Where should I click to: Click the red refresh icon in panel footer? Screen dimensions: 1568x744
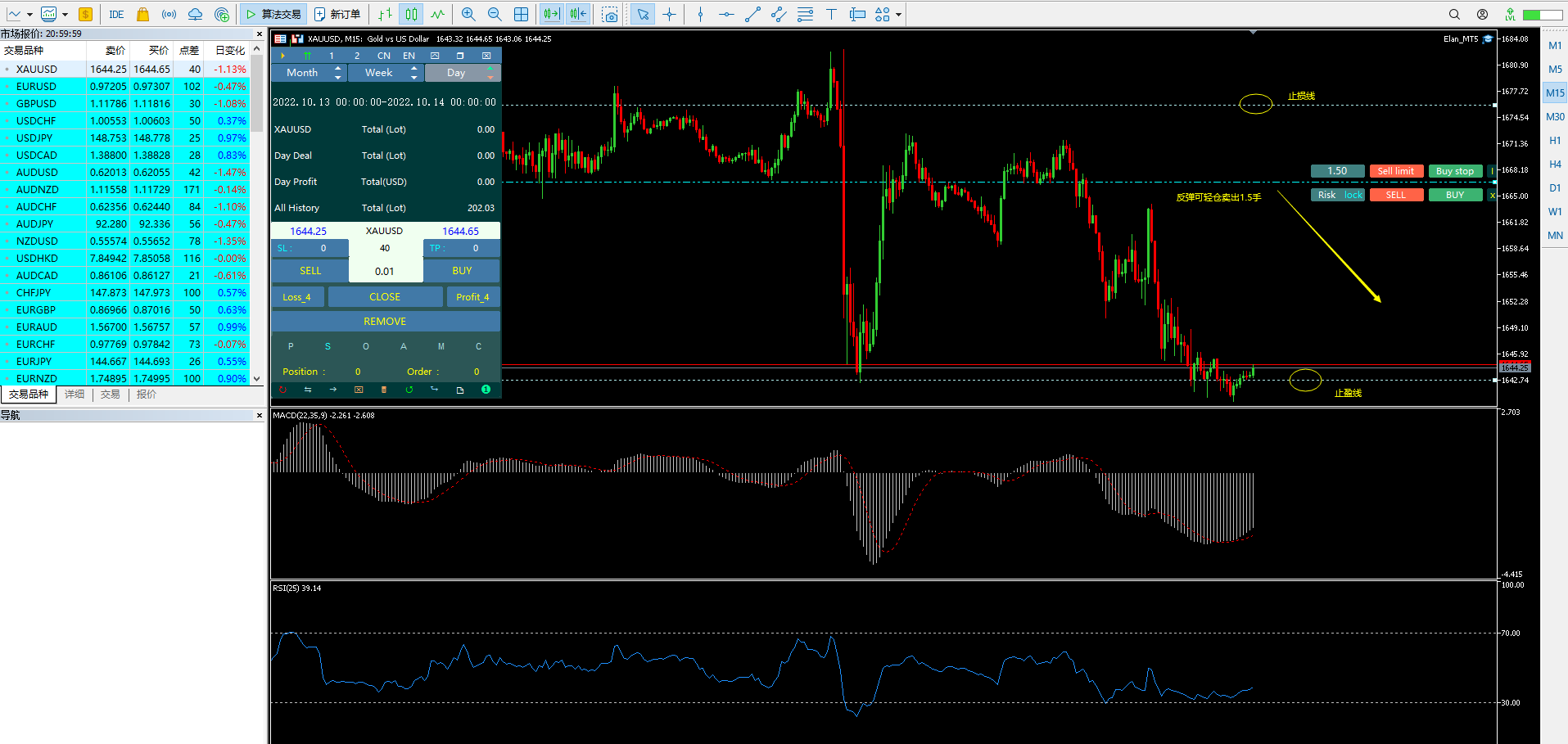pos(282,390)
